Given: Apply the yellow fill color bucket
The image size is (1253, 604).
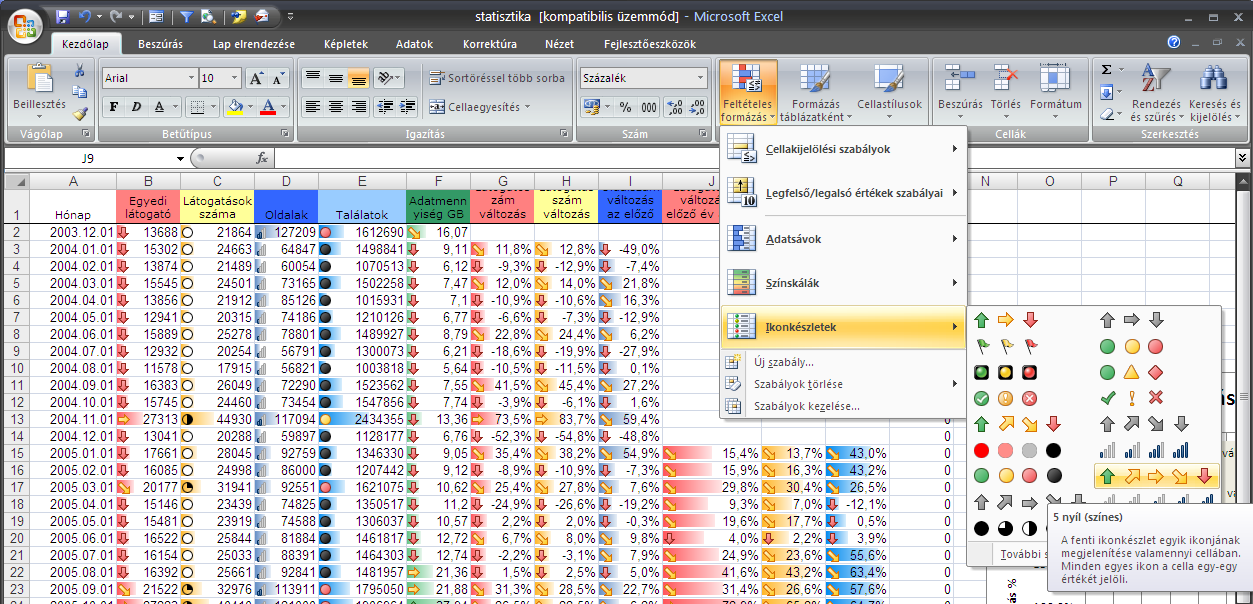Looking at the screenshot, I should coord(235,107).
